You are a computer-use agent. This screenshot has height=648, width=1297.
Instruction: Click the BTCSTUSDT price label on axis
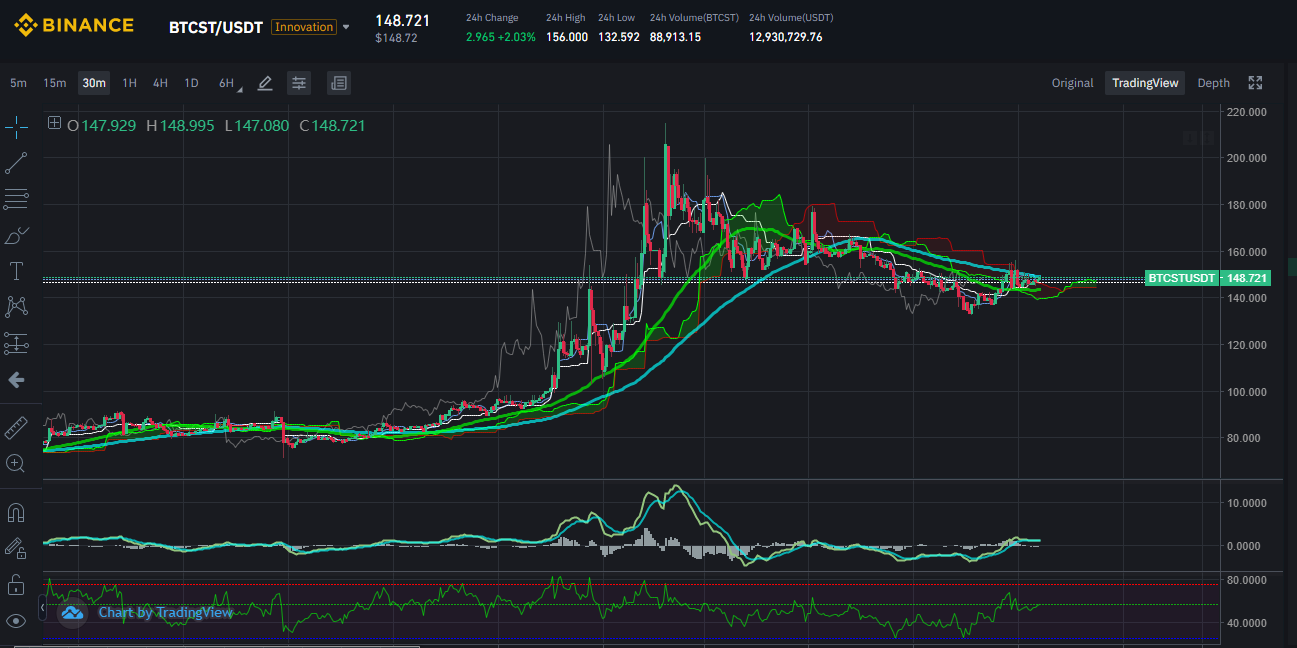click(x=1181, y=278)
